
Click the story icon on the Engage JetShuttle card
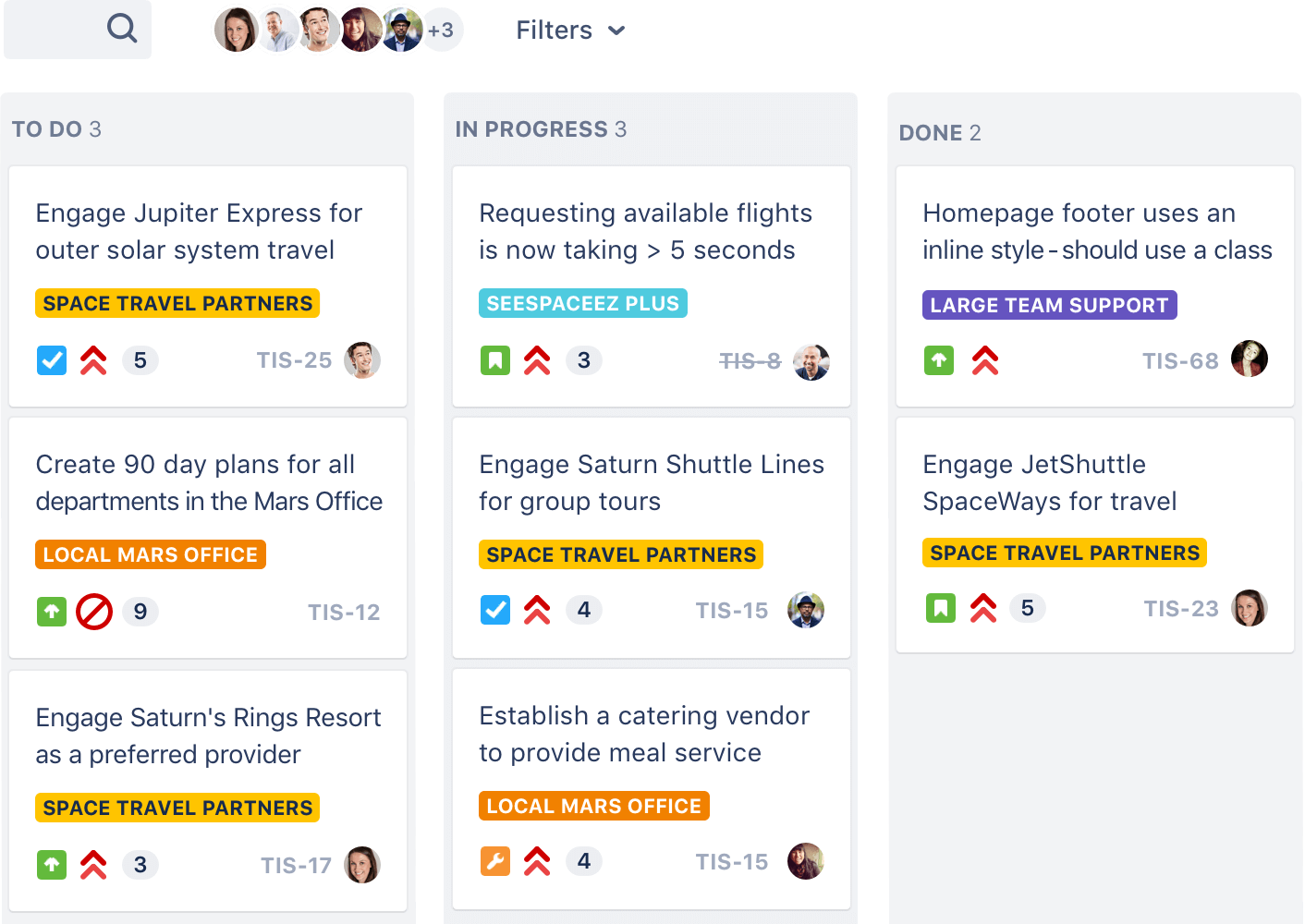tap(940, 608)
